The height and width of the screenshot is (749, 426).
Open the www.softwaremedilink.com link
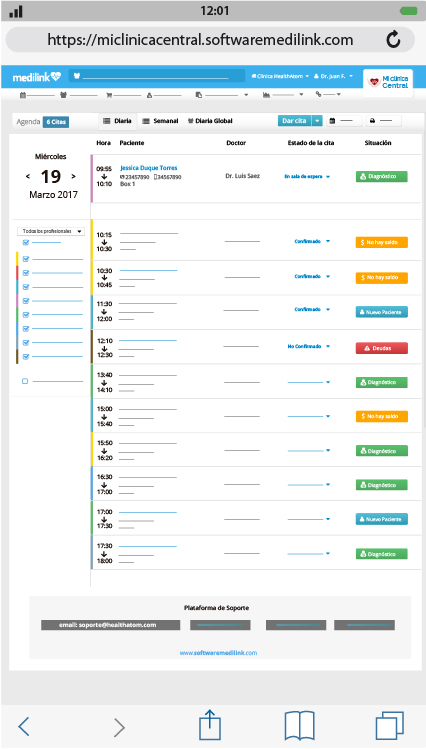pyautogui.click(x=218, y=653)
